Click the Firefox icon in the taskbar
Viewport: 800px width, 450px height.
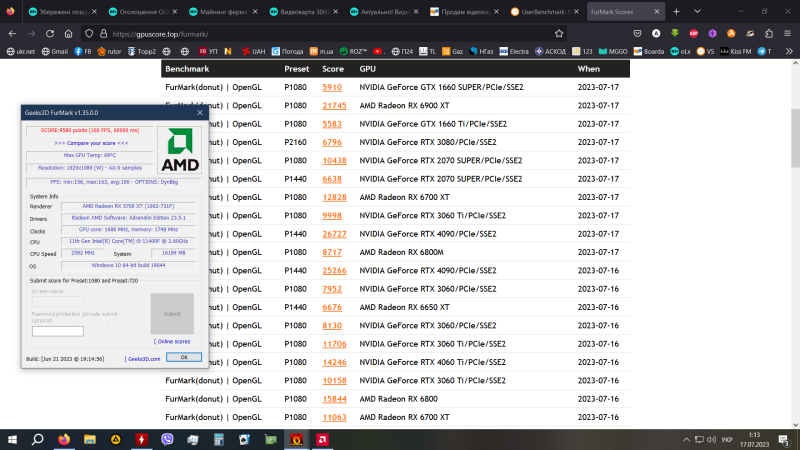pos(64,438)
